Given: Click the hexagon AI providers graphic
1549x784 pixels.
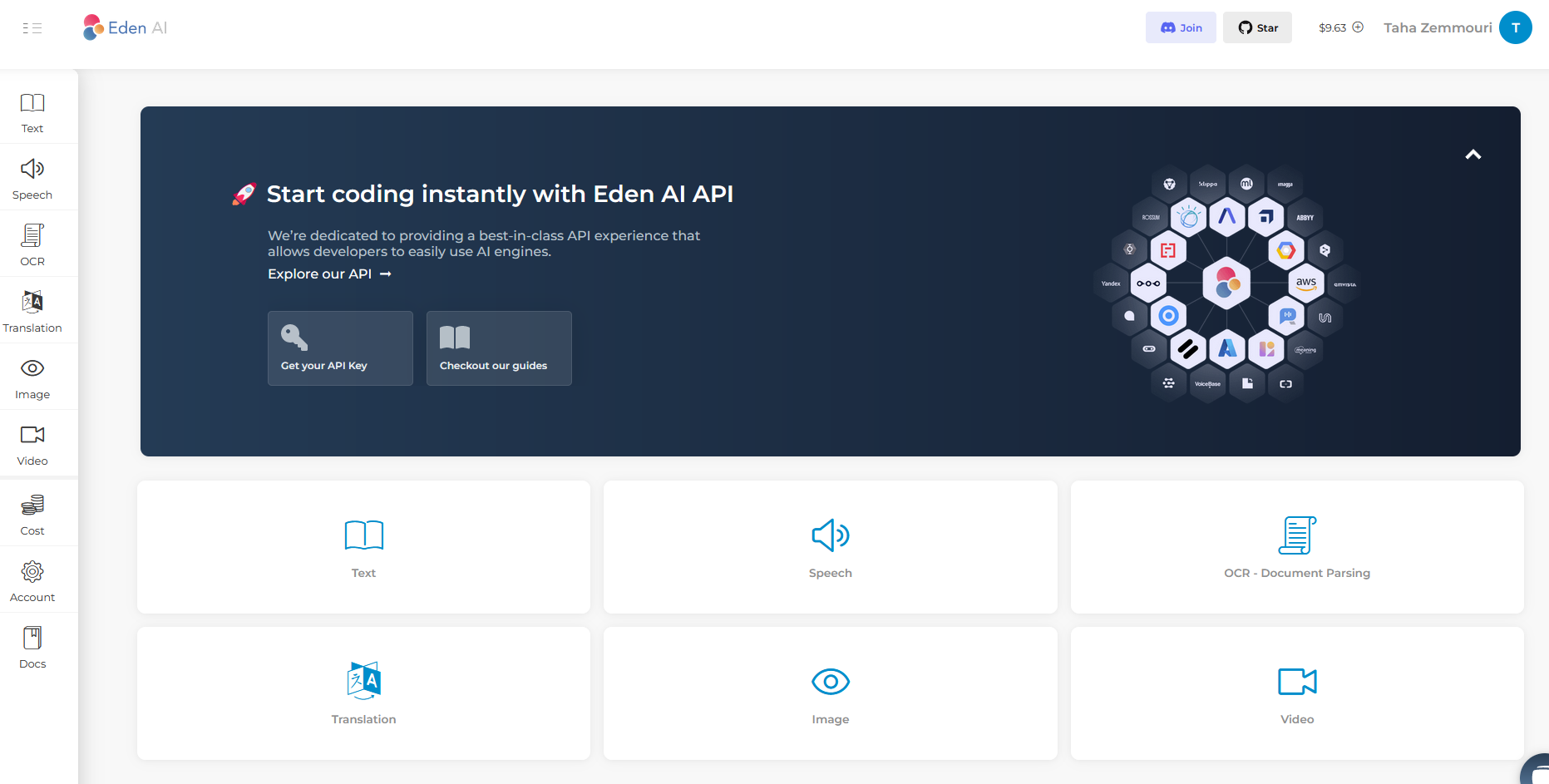Looking at the screenshot, I should (x=1227, y=284).
